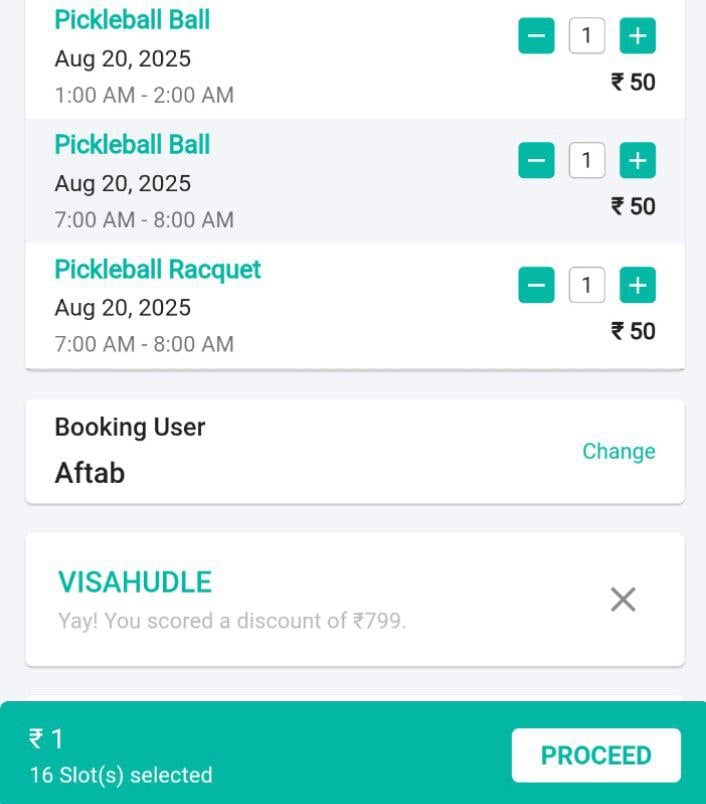Image resolution: width=706 pixels, height=804 pixels.
Task: Select the Pickleball Racquet item title
Action: [158, 270]
